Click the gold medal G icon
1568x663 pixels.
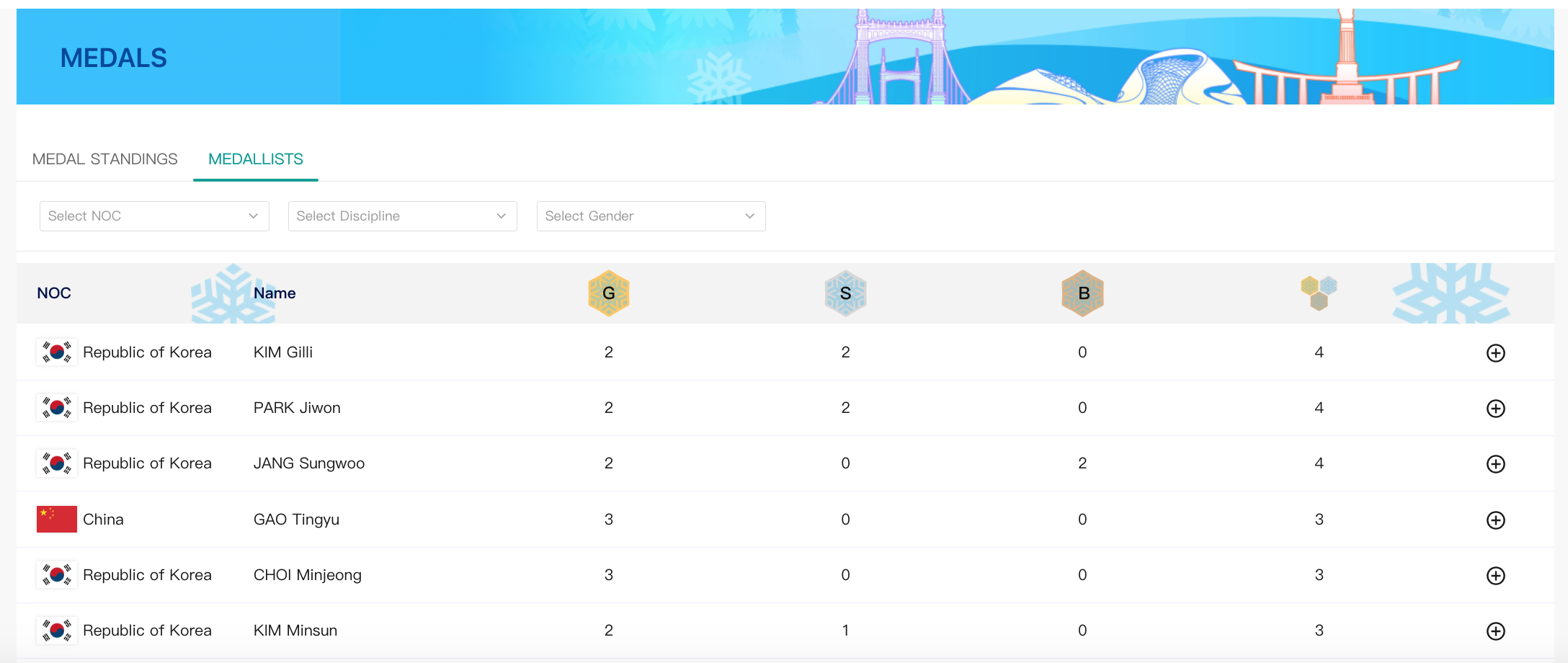pyautogui.click(x=609, y=293)
